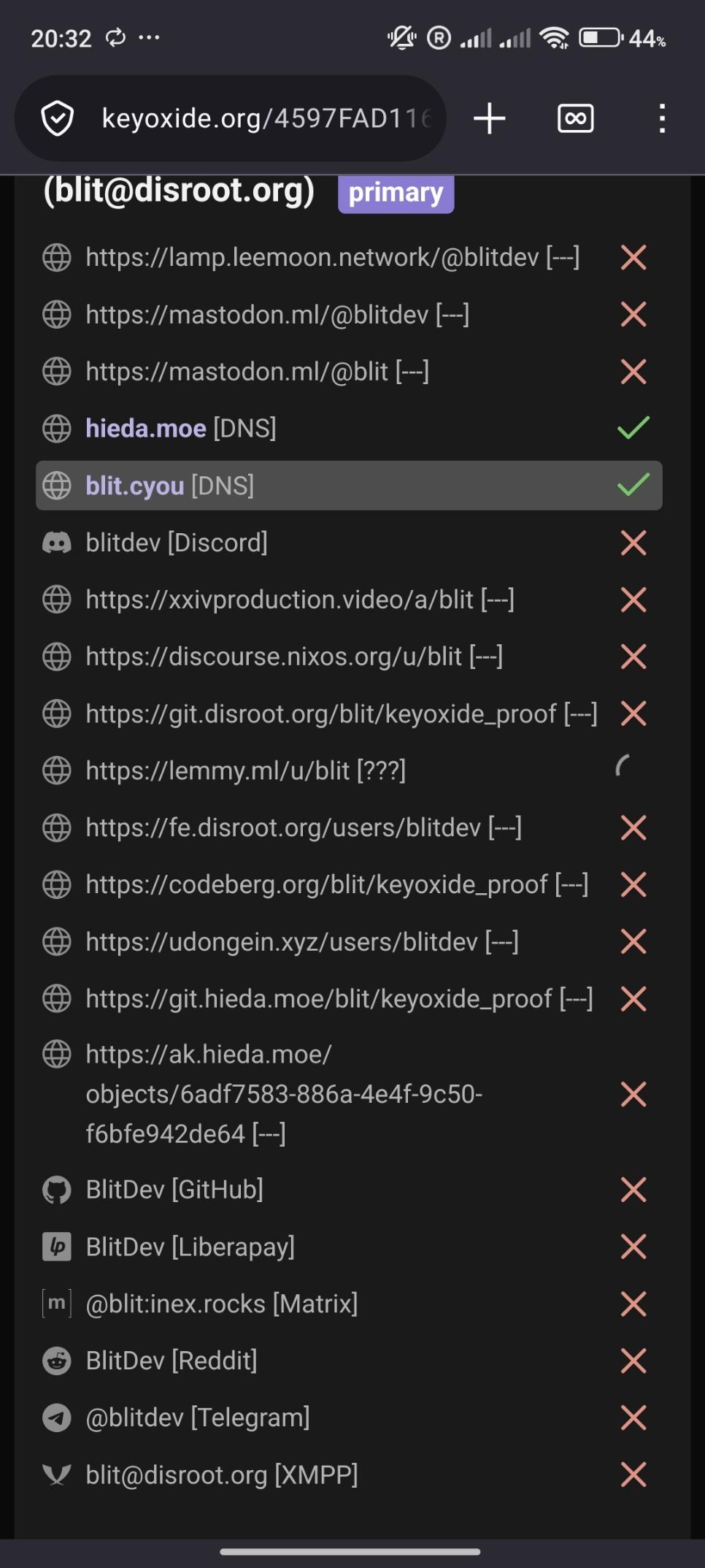The image size is (705, 1568).
Task: Tap the keyoxide.org address bar
Action: [266, 118]
